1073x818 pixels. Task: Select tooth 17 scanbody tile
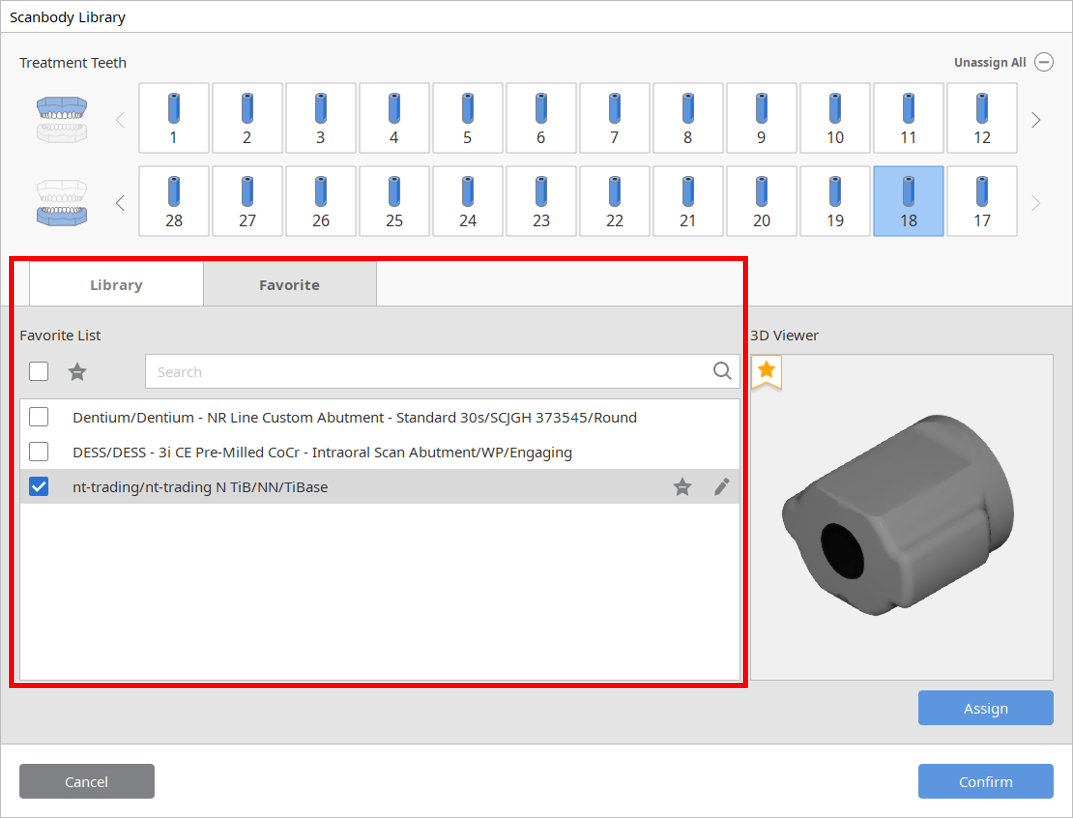[982, 201]
